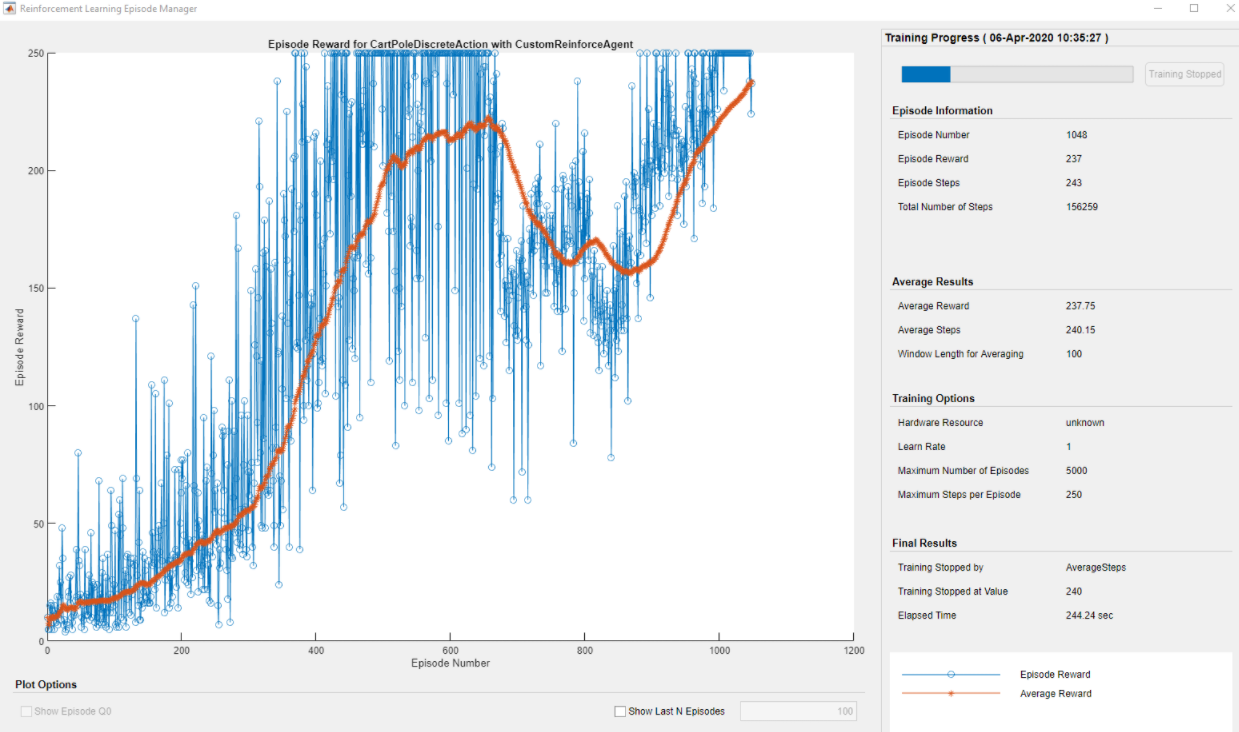Click the Average Reward value 237.75
This screenshot has width=1239, height=732.
click(1080, 306)
